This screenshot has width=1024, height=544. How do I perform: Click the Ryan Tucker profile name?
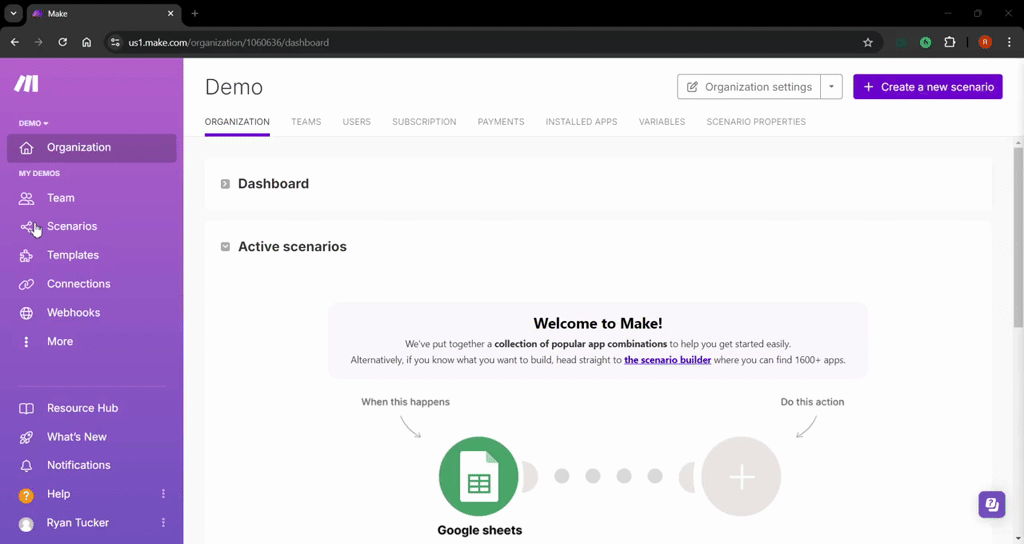pos(78,523)
